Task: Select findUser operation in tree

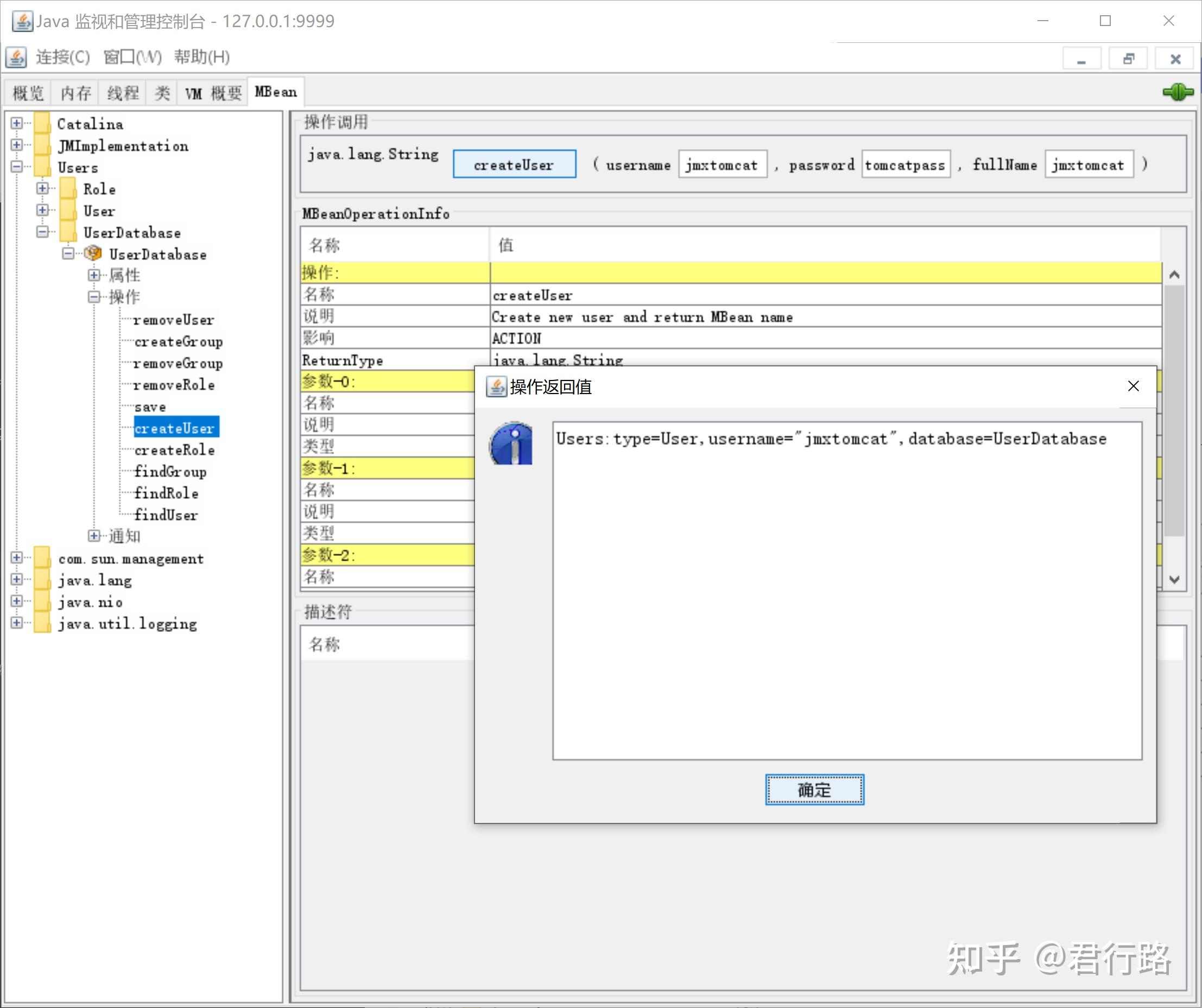Action: tap(166, 516)
